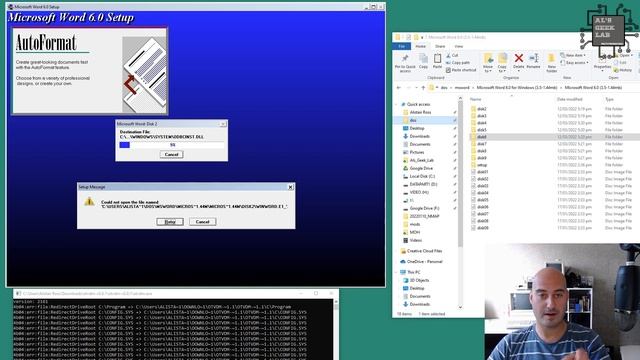Go back with the Explorer back arrow
640x360 pixels.
pyautogui.click(x=399, y=87)
